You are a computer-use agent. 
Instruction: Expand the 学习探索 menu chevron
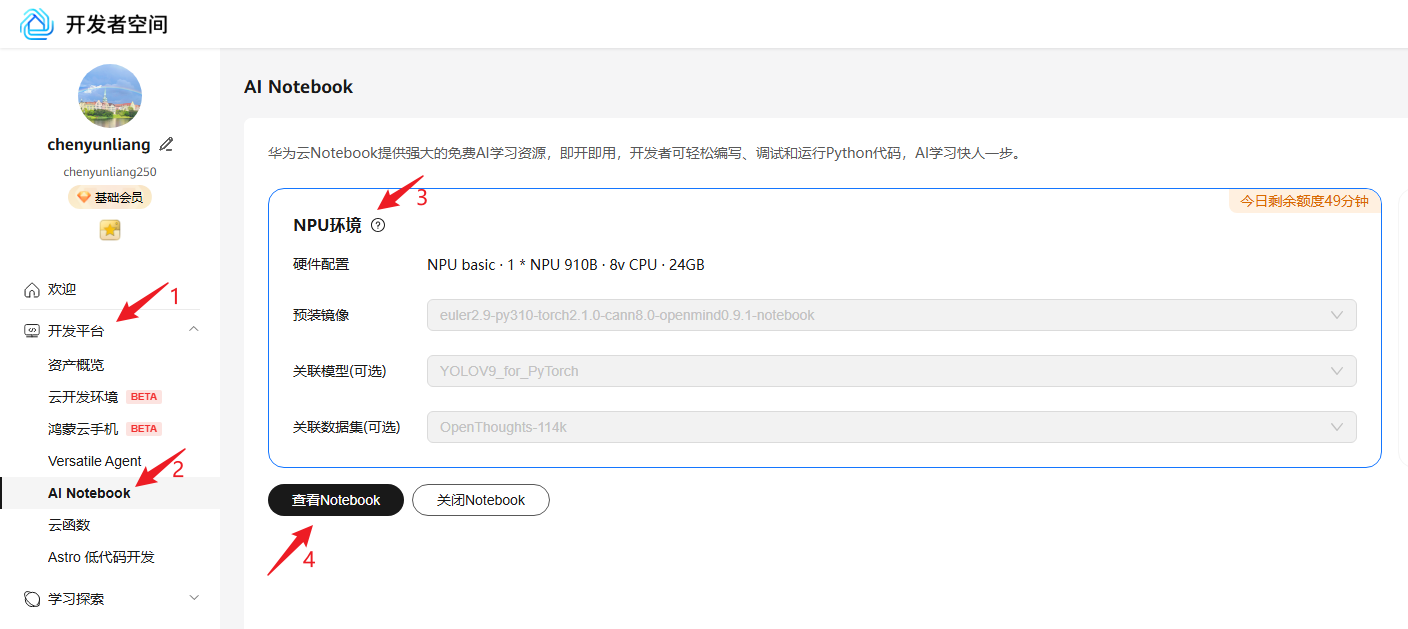tap(194, 598)
